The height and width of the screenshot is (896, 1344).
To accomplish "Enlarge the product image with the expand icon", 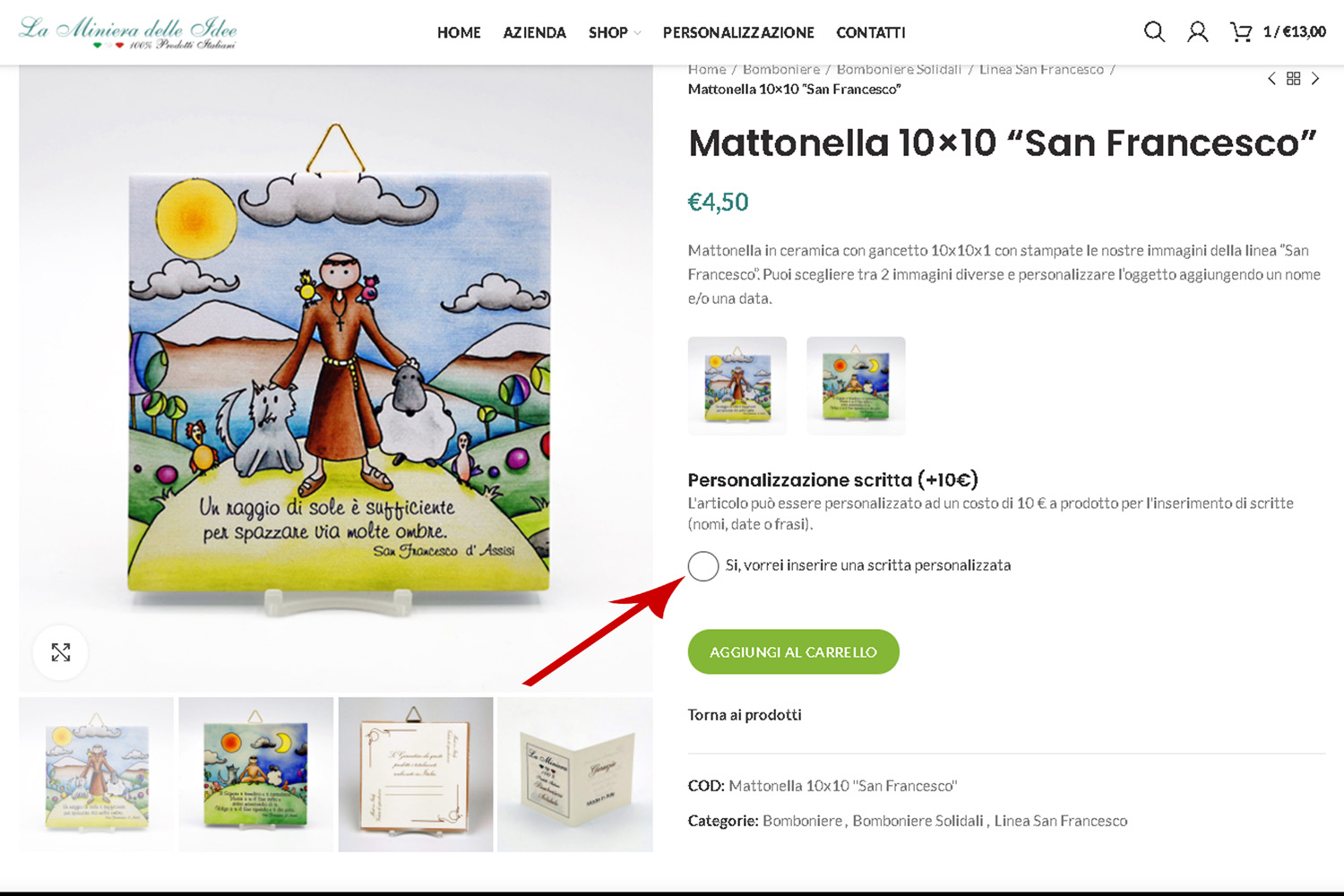I will pos(61,652).
